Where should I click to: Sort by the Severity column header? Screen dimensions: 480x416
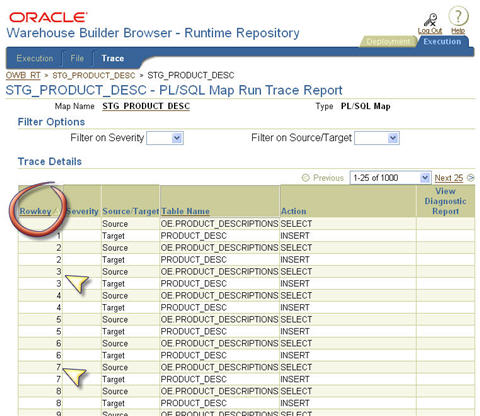click(82, 211)
